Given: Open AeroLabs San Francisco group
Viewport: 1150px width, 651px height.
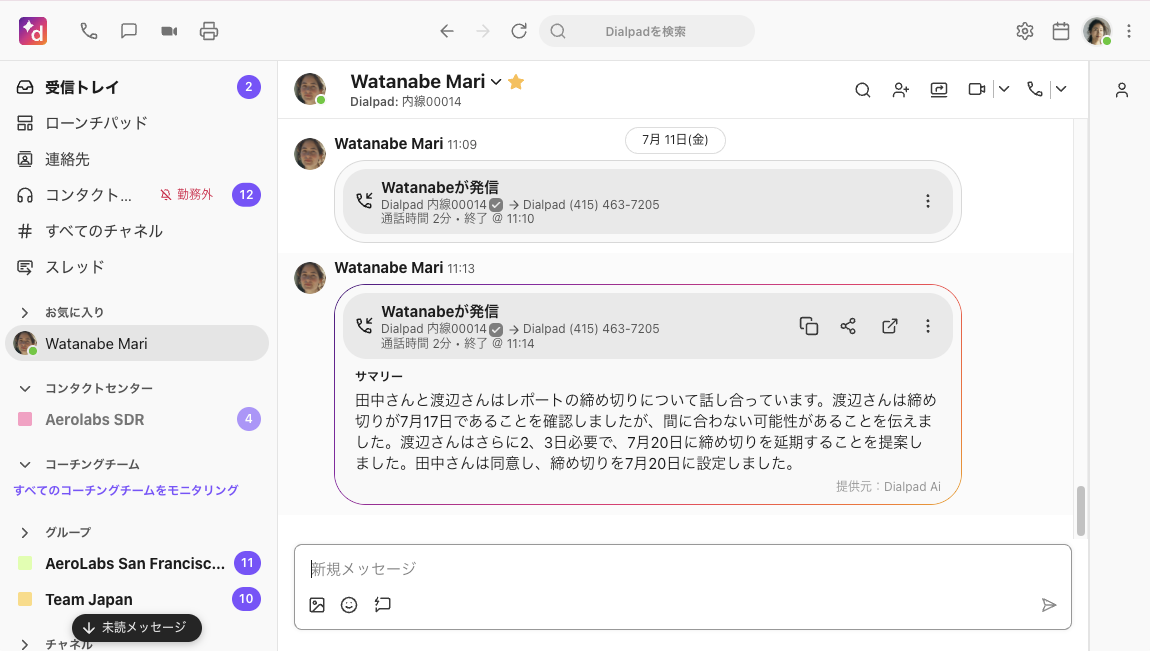Looking at the screenshot, I should (x=138, y=563).
